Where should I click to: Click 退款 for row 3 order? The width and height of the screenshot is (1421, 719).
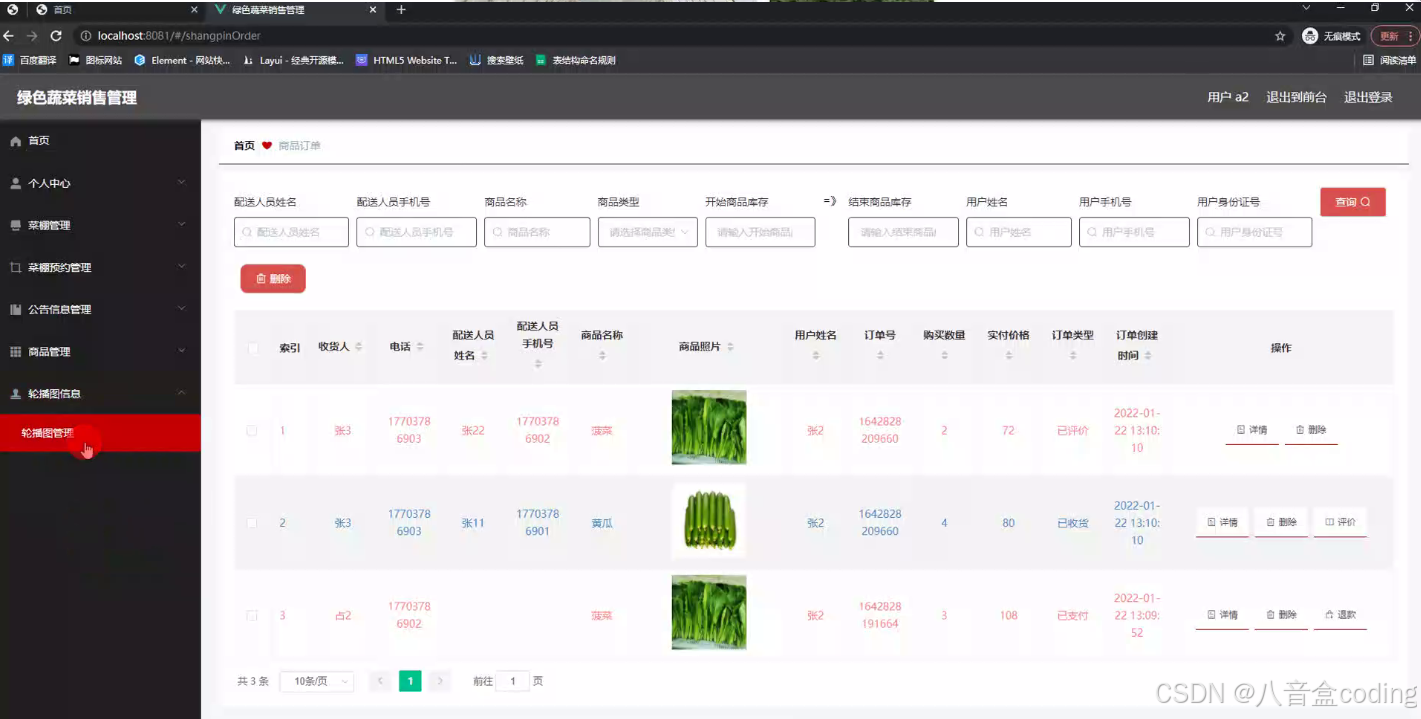[x=1340, y=615]
